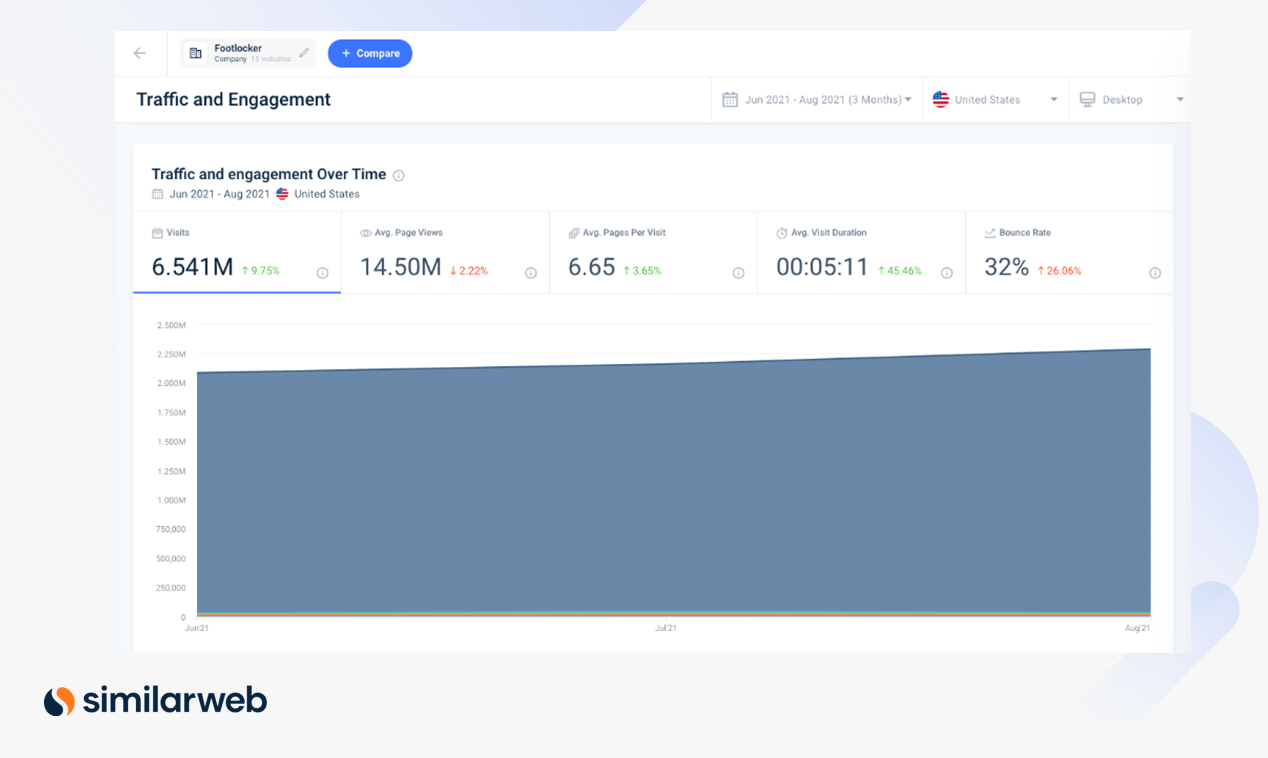
Task: Click the Footlocker company building icon
Action: point(196,53)
